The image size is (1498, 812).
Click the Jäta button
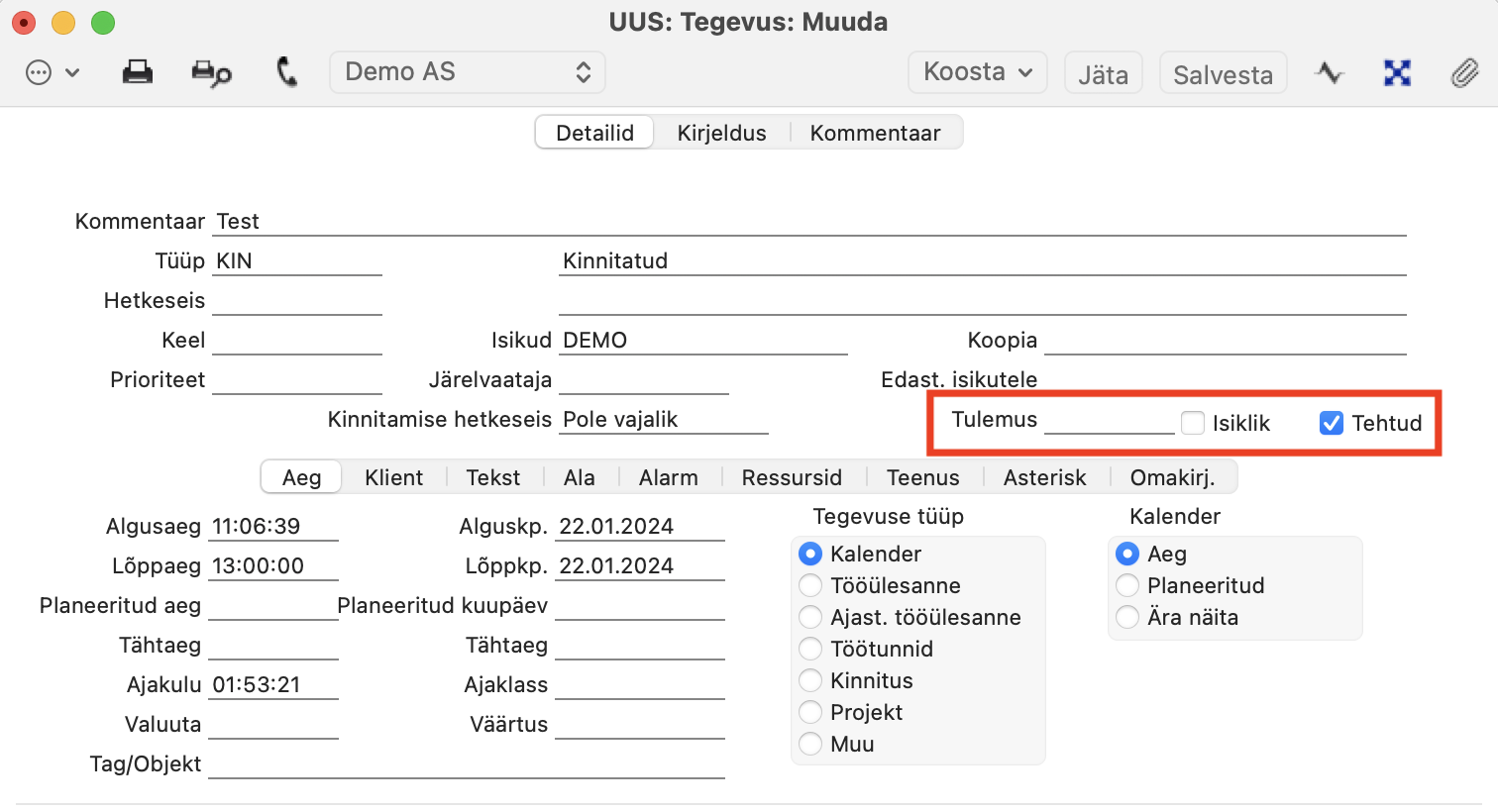(1104, 73)
